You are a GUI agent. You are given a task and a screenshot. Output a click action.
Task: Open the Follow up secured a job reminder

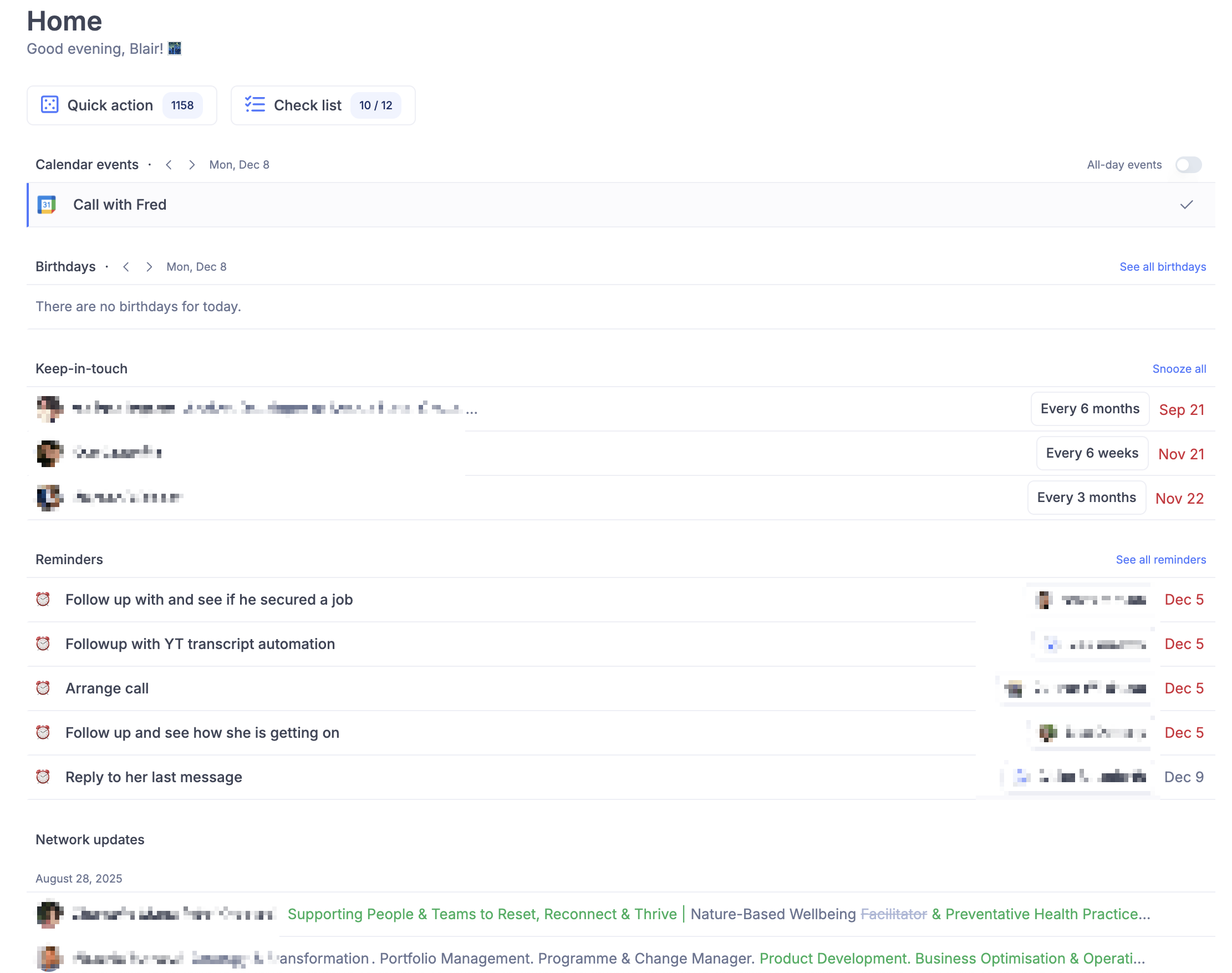pos(209,599)
